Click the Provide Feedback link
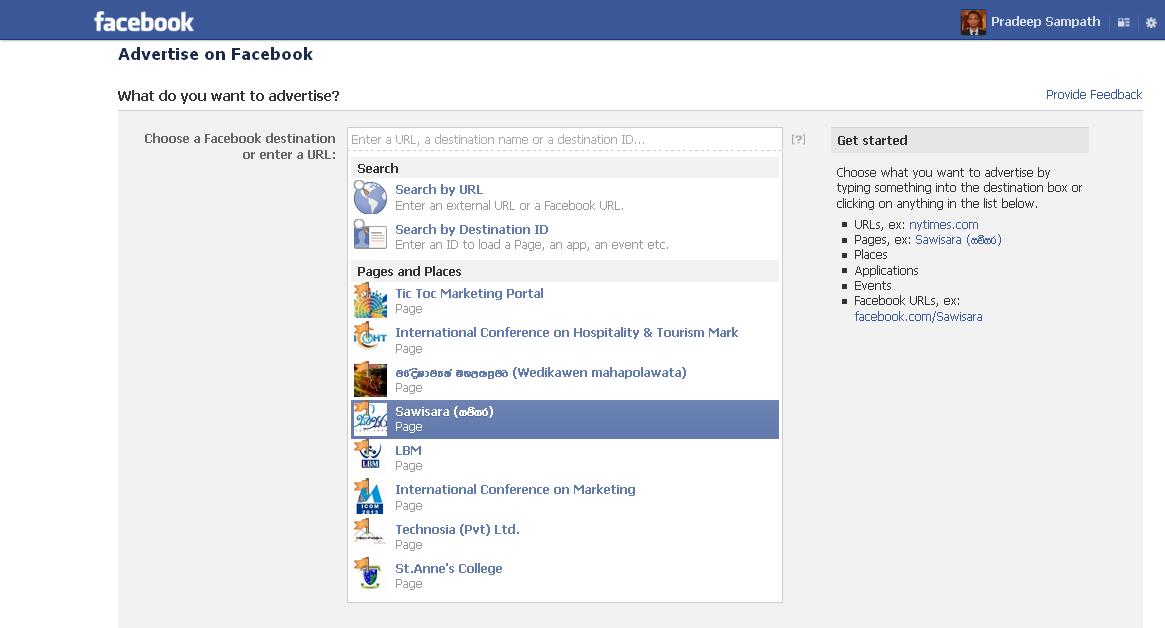1165x628 pixels. click(x=1094, y=94)
